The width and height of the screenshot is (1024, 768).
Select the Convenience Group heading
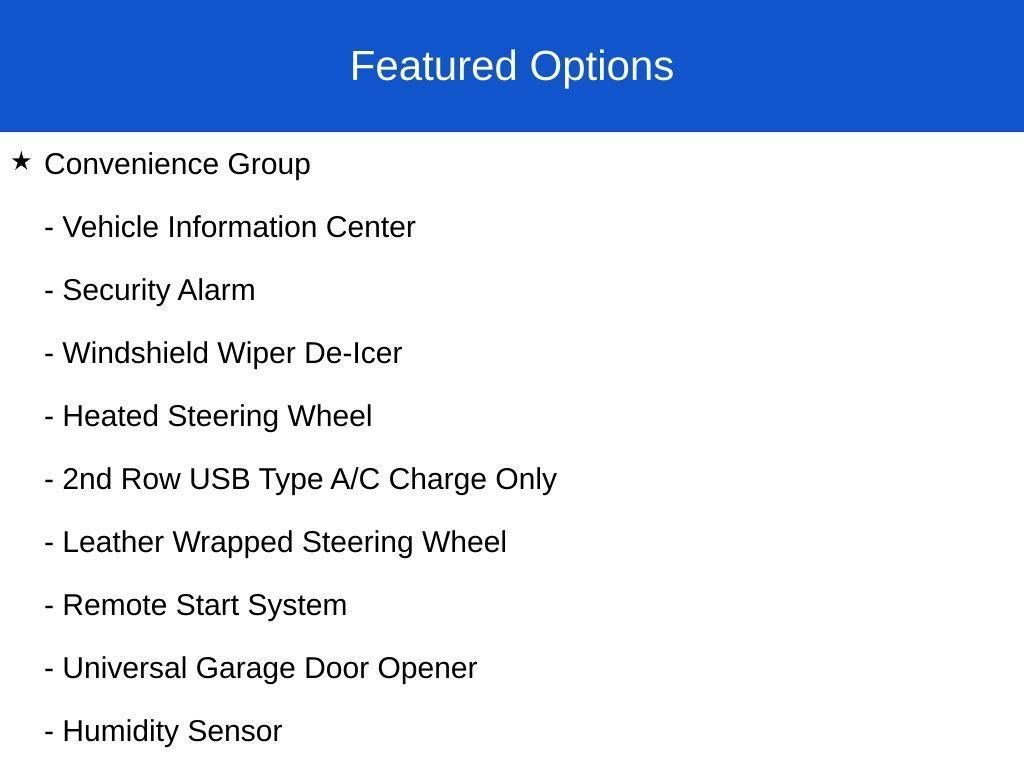coord(178,164)
